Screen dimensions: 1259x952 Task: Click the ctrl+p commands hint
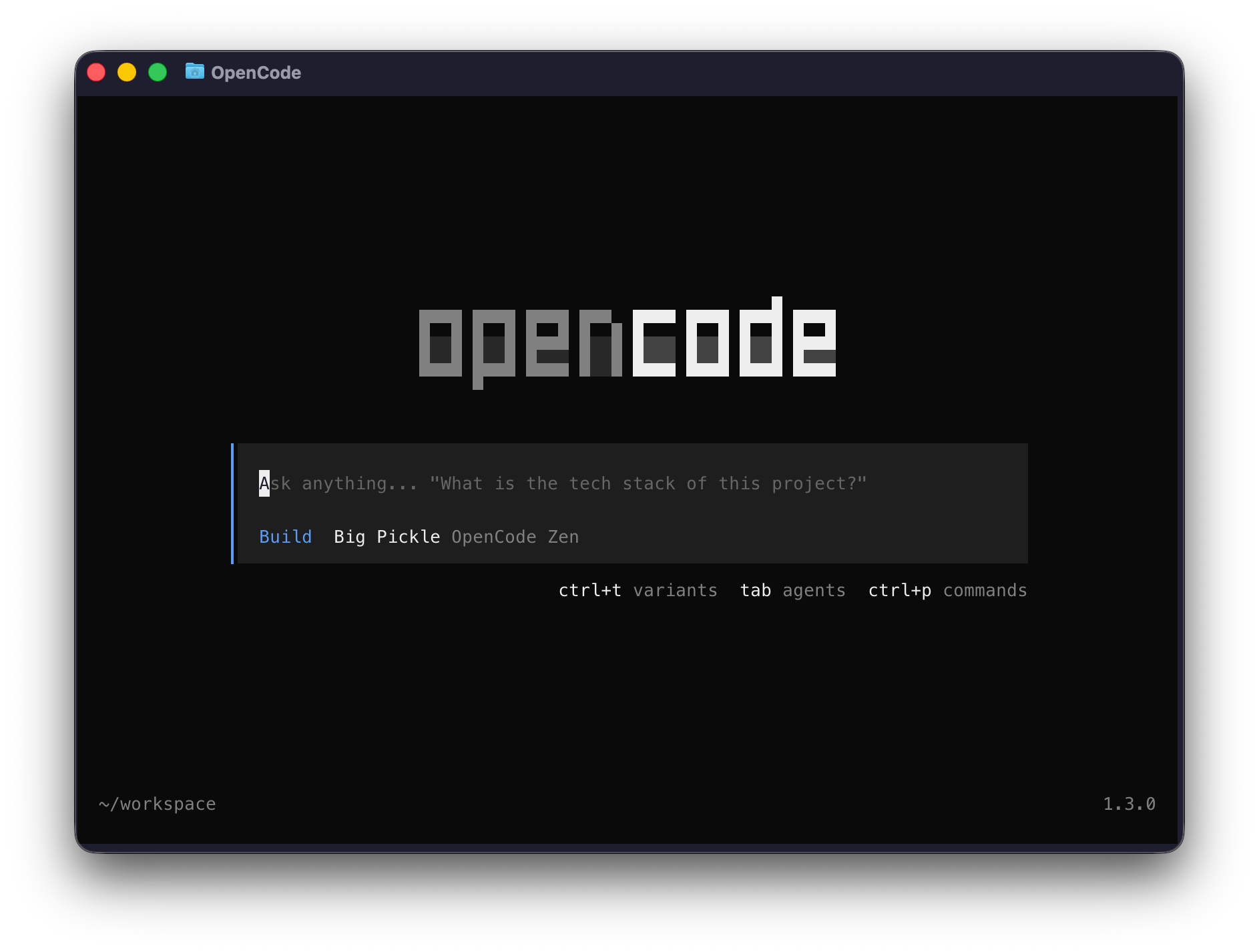click(x=948, y=590)
